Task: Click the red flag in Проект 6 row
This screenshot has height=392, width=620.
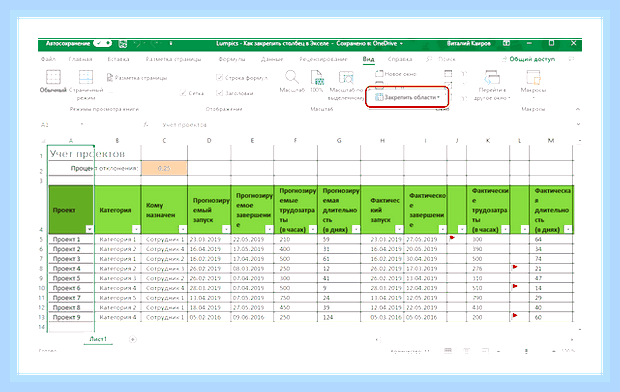Action: (515, 286)
